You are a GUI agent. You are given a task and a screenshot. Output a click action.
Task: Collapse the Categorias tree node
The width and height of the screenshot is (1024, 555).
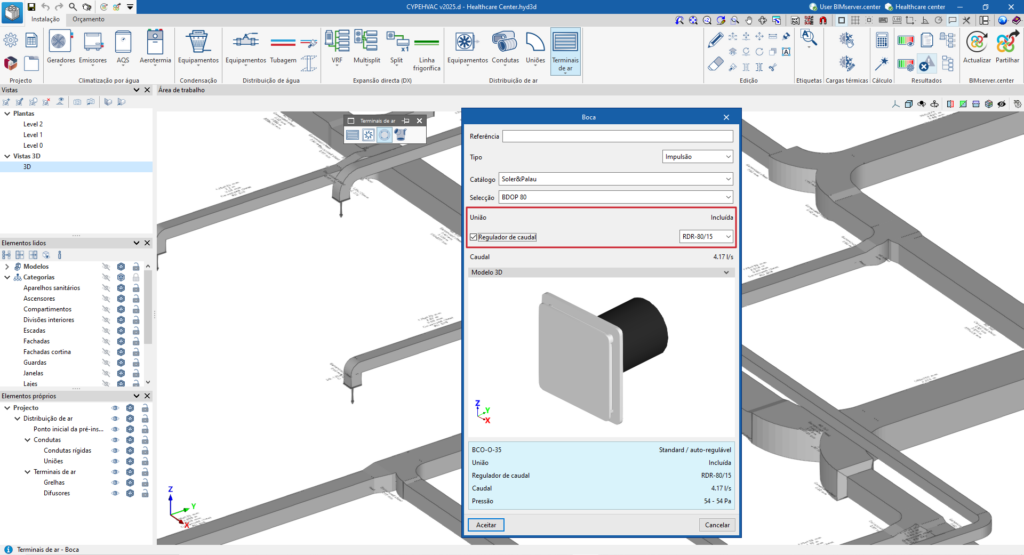(7, 278)
